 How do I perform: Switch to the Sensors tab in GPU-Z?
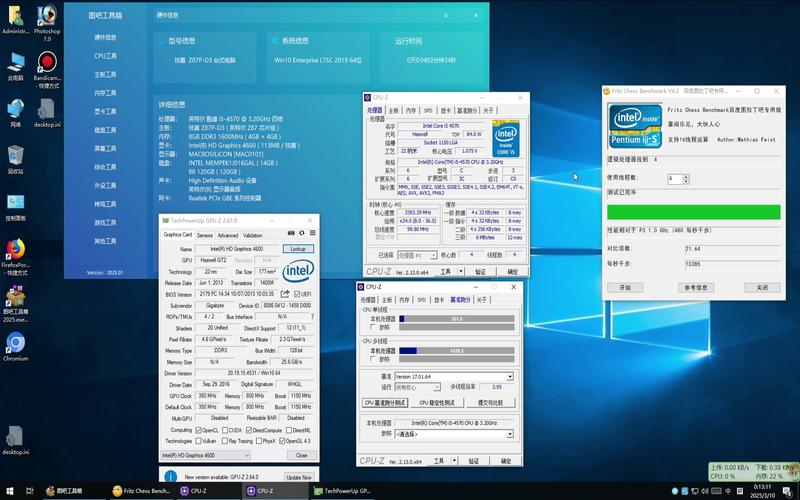click(x=205, y=235)
